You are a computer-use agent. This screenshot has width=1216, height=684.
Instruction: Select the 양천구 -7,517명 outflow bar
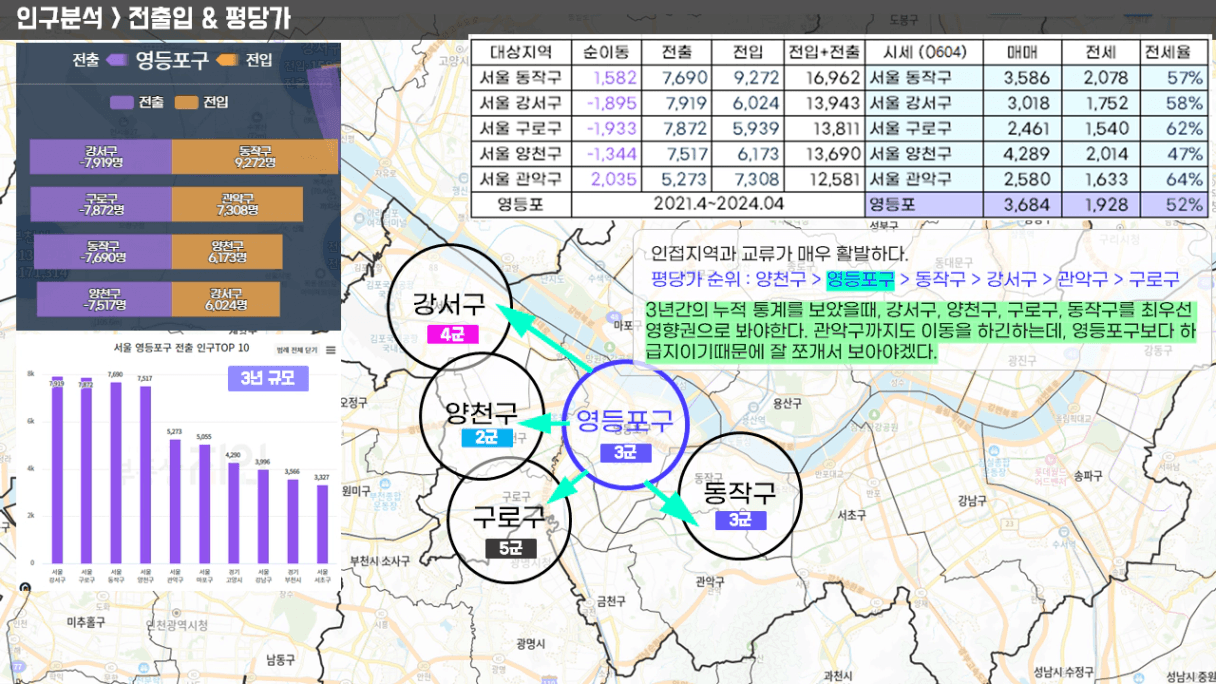(104, 298)
